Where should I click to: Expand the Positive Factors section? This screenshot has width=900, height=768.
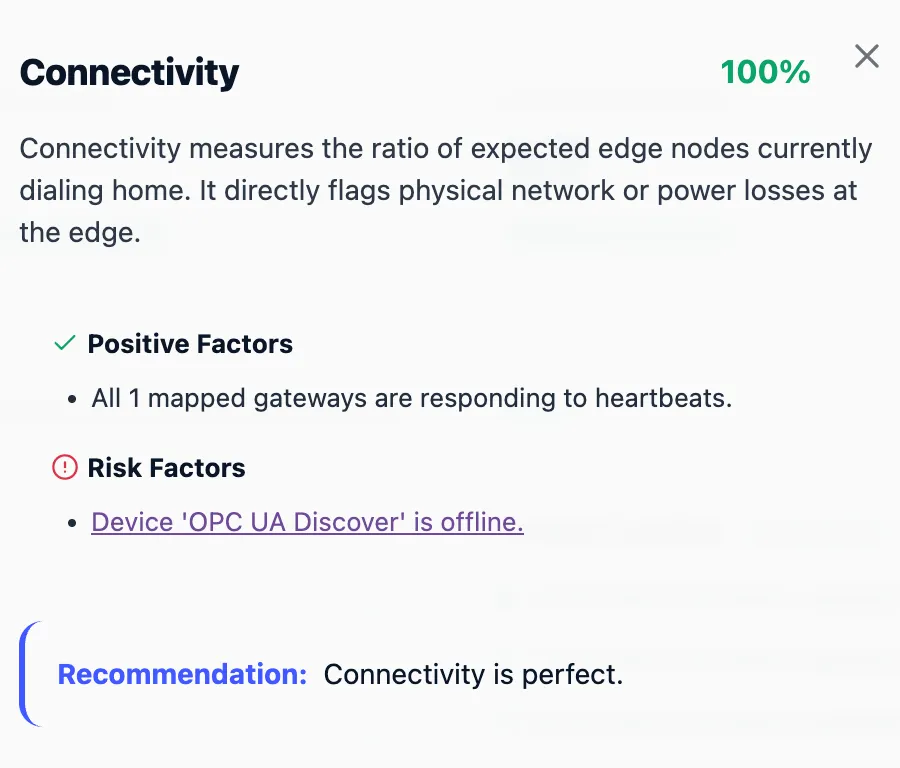pyautogui.click(x=190, y=343)
